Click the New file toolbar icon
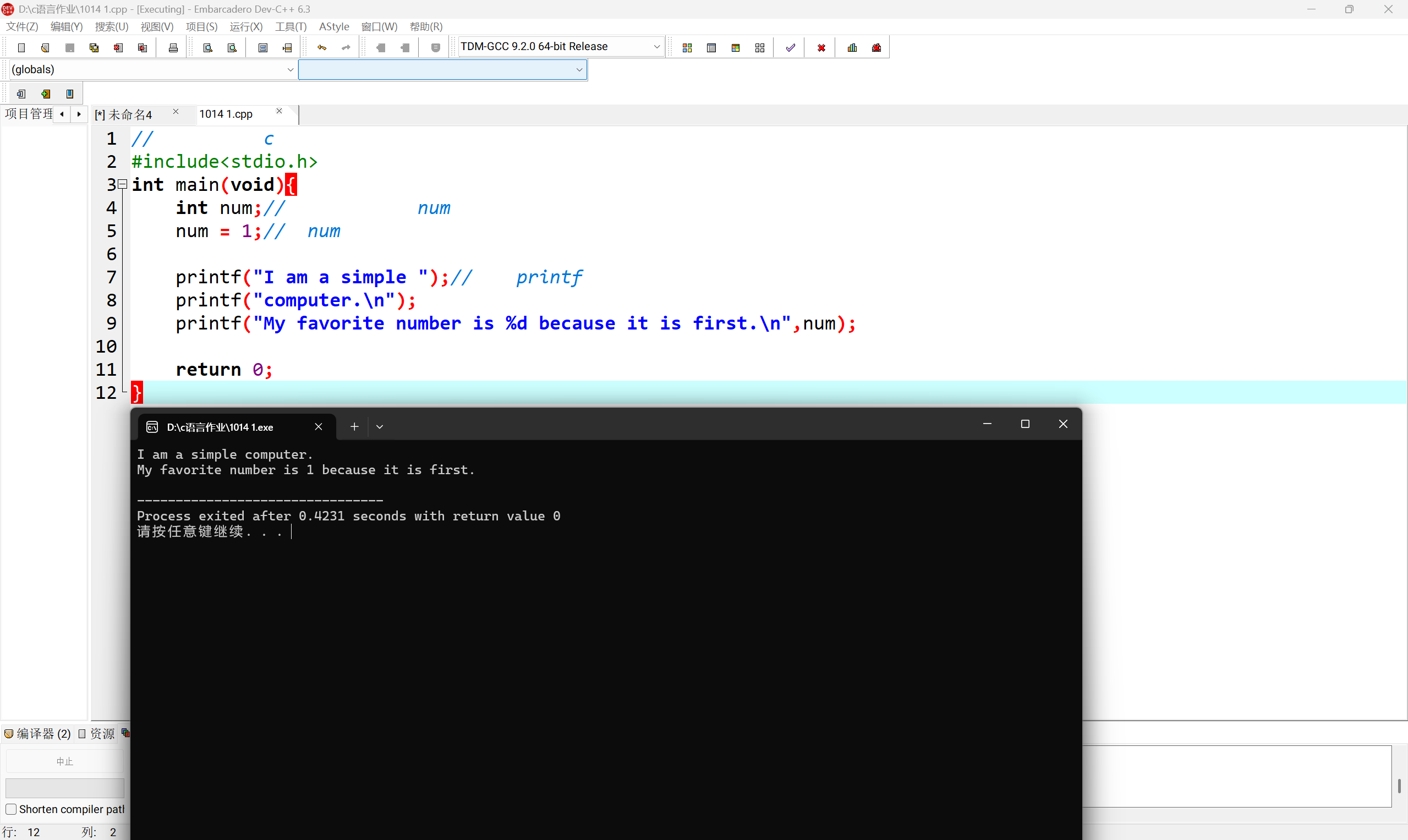 point(21,47)
